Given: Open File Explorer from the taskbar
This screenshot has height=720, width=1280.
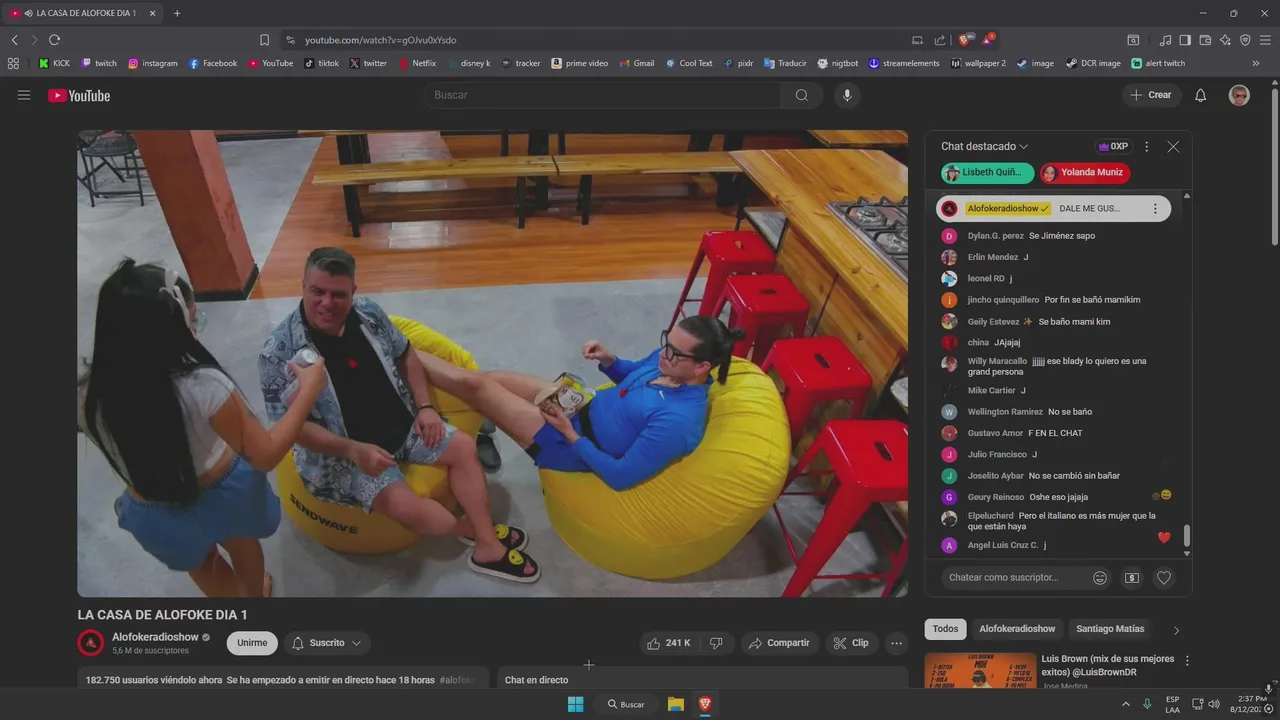Looking at the screenshot, I should click(676, 704).
